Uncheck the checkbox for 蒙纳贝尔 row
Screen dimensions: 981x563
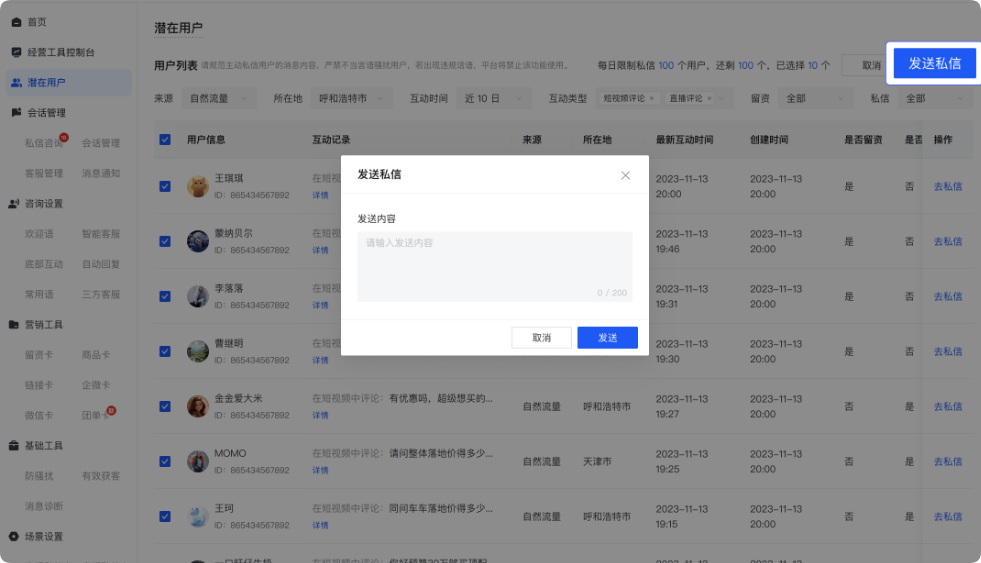tap(165, 241)
